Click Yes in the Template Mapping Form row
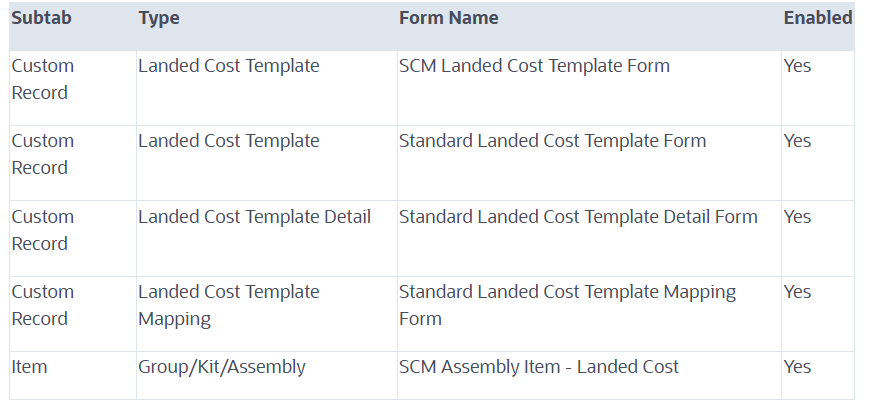The width and height of the screenshot is (873, 400). click(x=797, y=292)
